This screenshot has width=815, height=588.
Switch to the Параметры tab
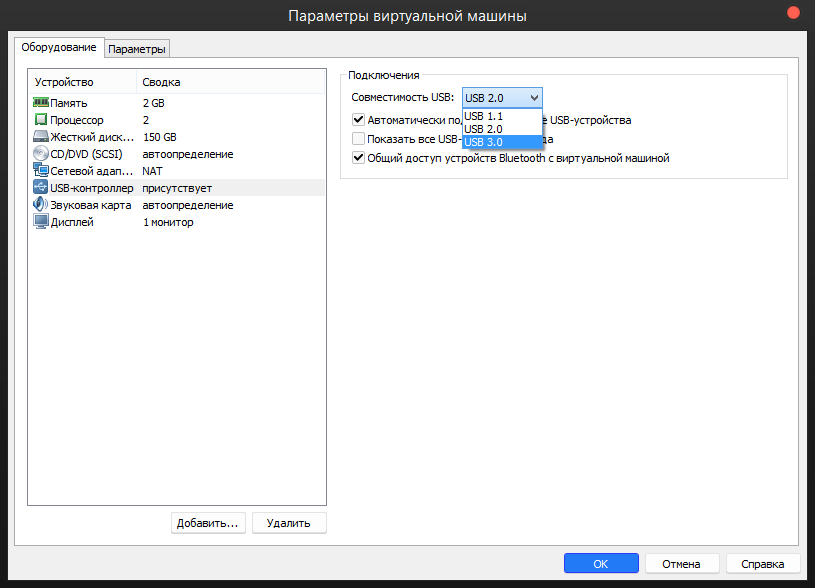137,49
